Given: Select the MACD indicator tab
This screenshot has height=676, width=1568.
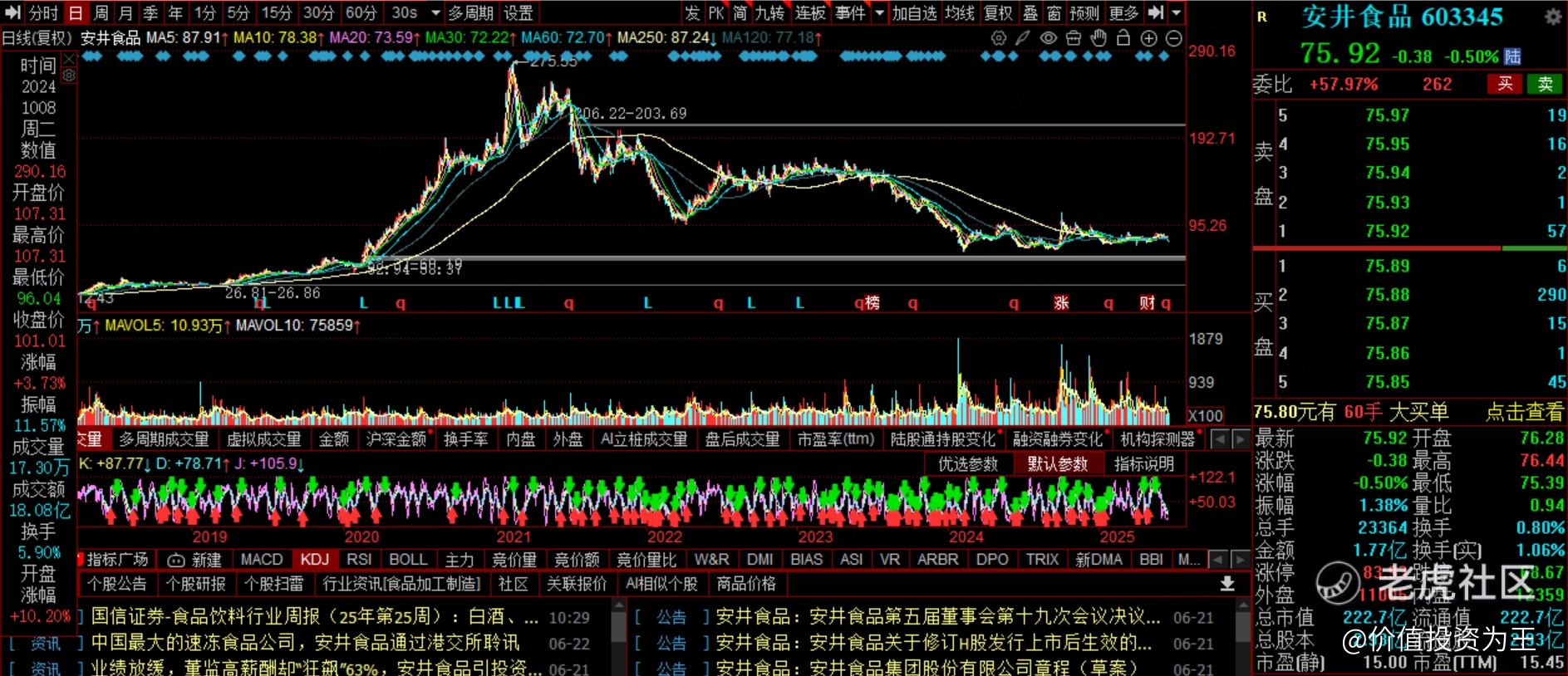Looking at the screenshot, I should [x=262, y=560].
